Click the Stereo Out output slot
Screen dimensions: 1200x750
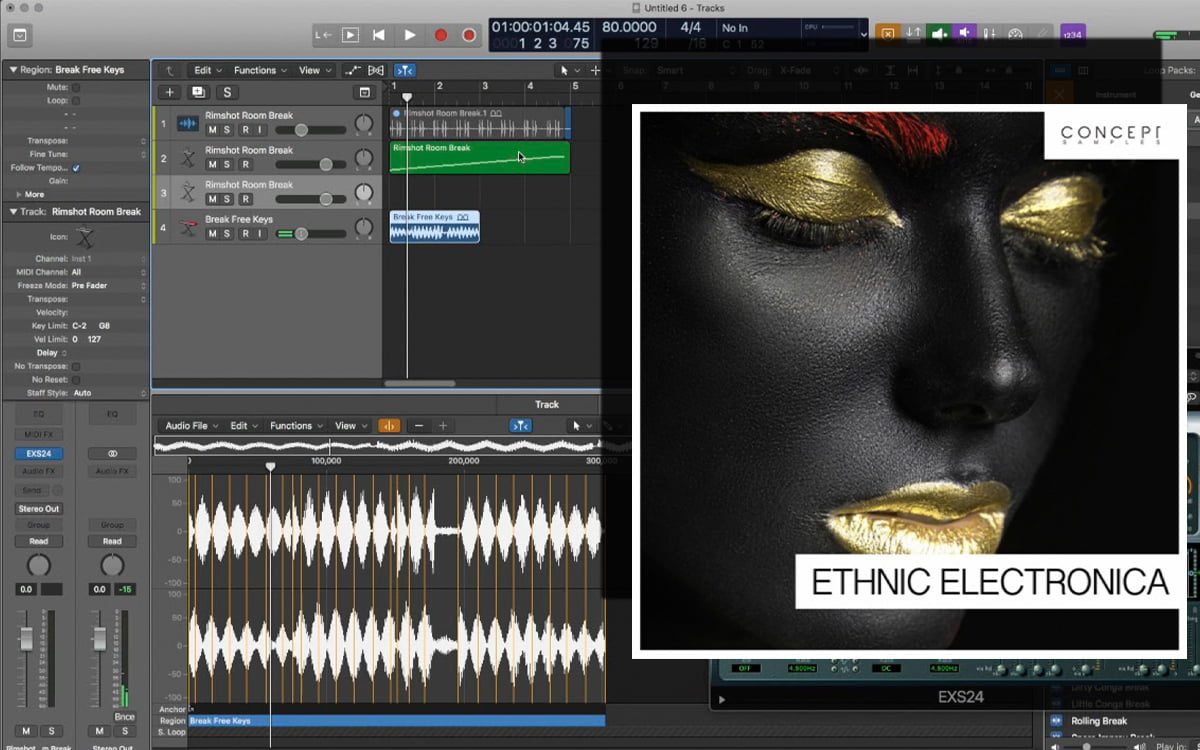click(38, 508)
